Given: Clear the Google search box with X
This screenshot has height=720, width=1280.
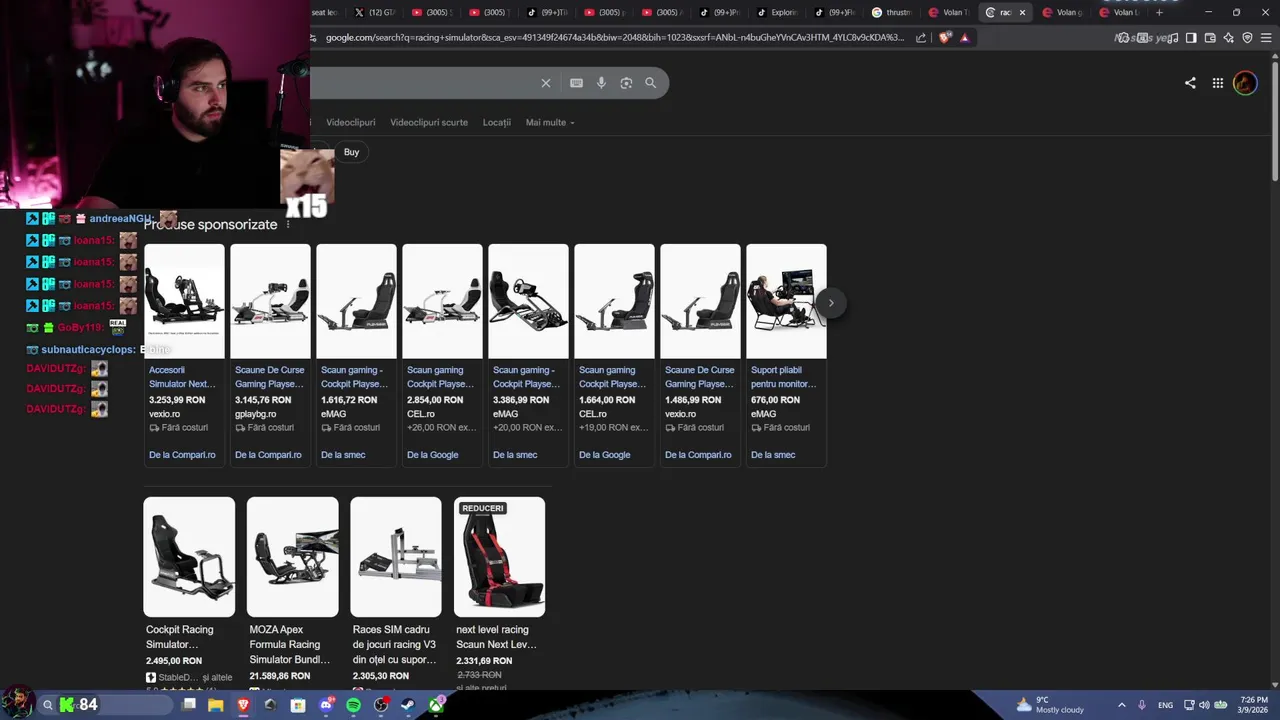Looking at the screenshot, I should [x=545, y=83].
